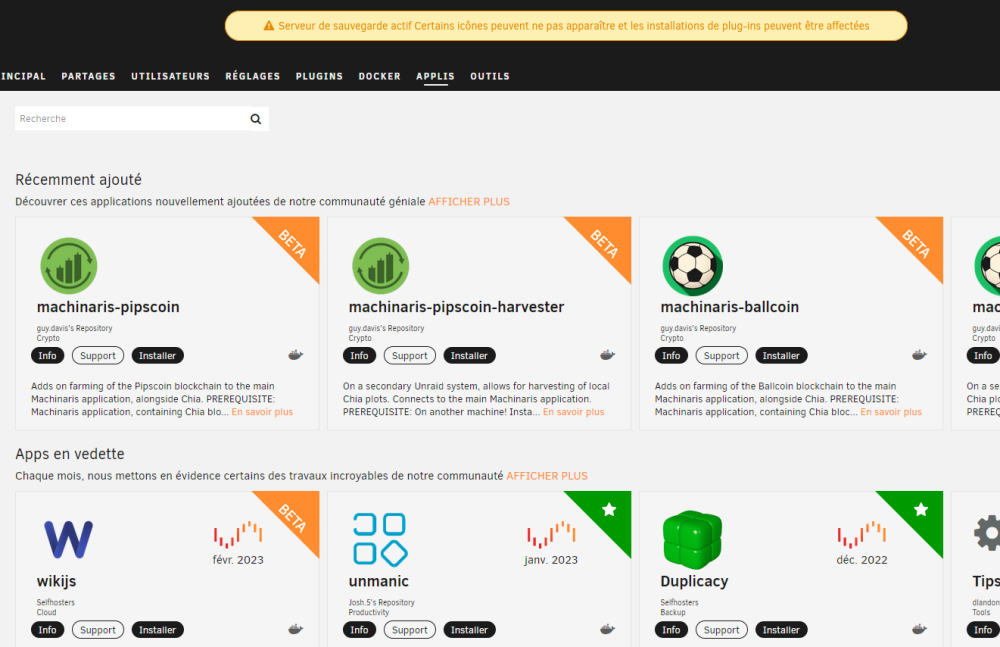Click Info button for machinaris-pipscoin-harvester
Screen dimensions: 1000x647
359,355
